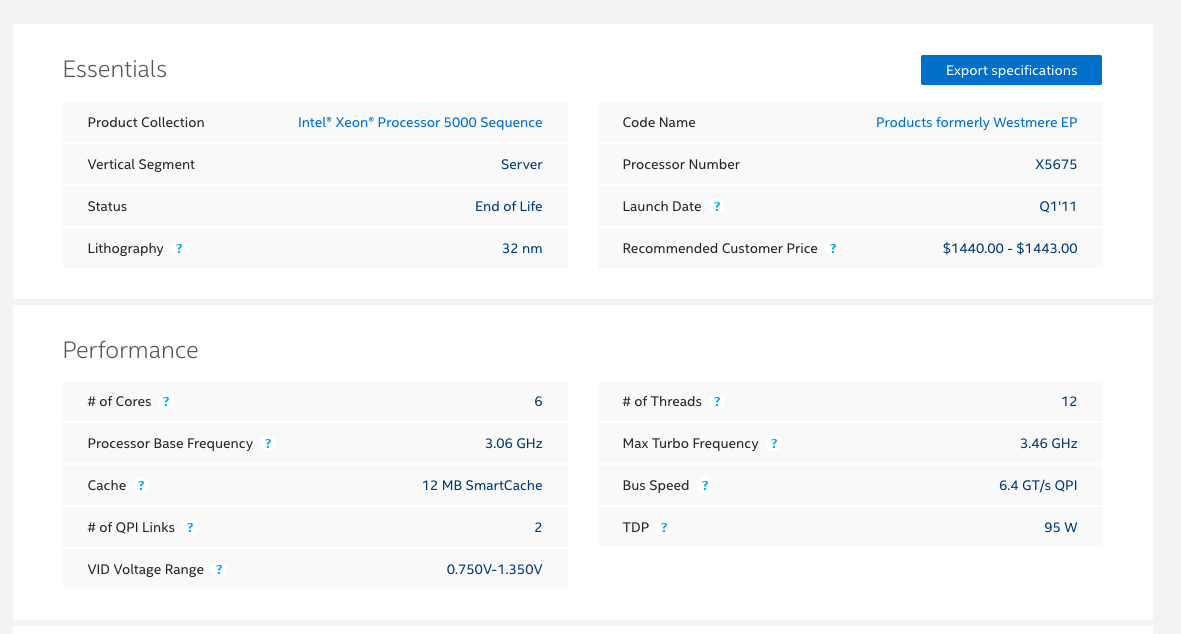Click the # of Cores help icon
This screenshot has width=1181, height=634.
(x=166, y=401)
